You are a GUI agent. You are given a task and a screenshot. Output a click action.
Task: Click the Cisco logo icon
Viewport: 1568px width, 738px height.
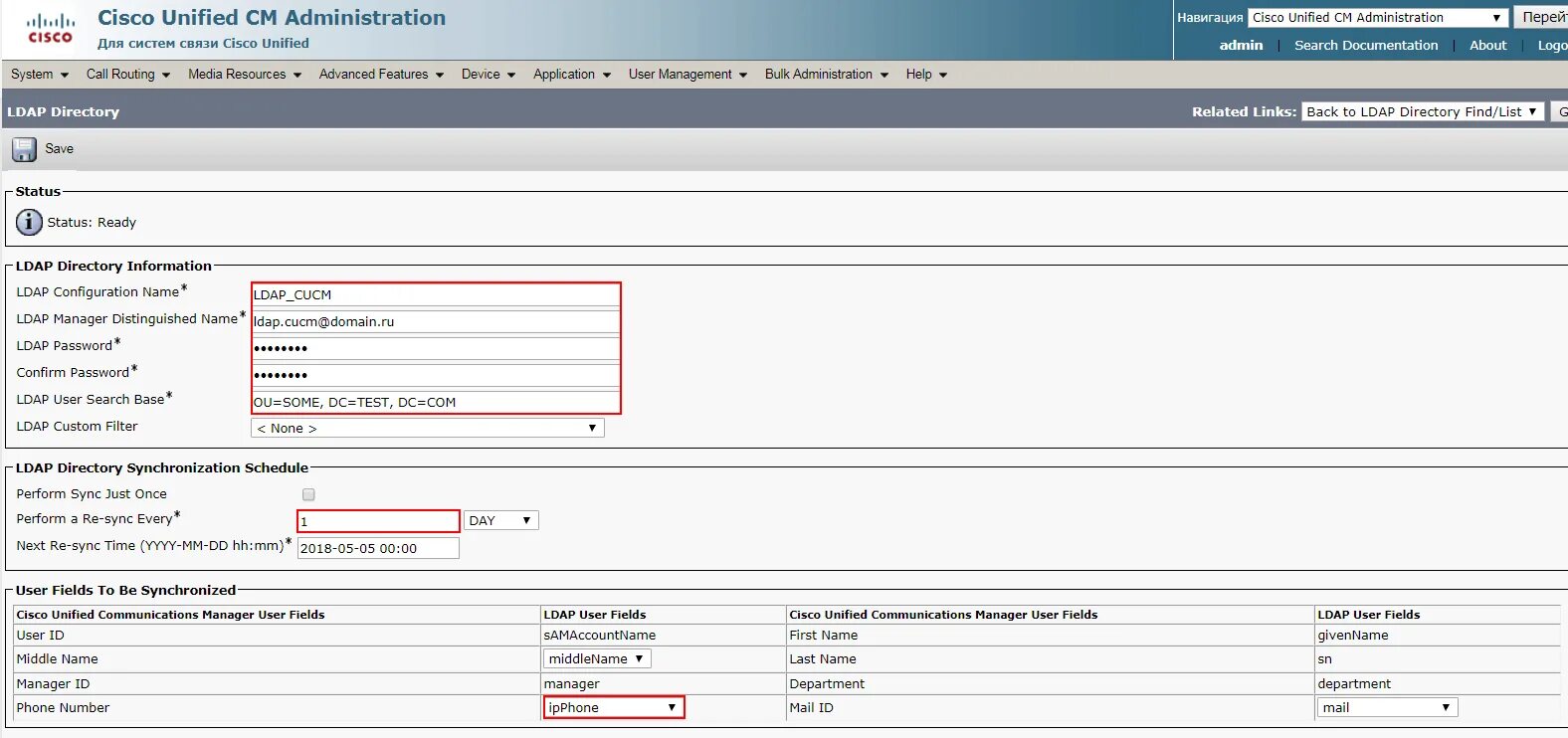50,29
